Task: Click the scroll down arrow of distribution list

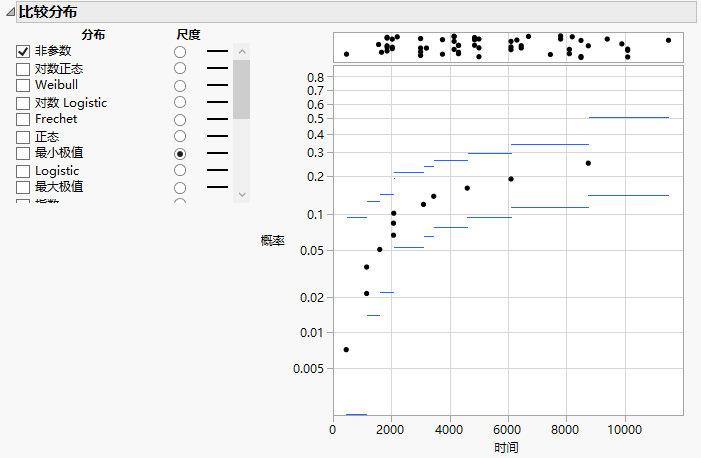Action: pyautogui.click(x=242, y=195)
